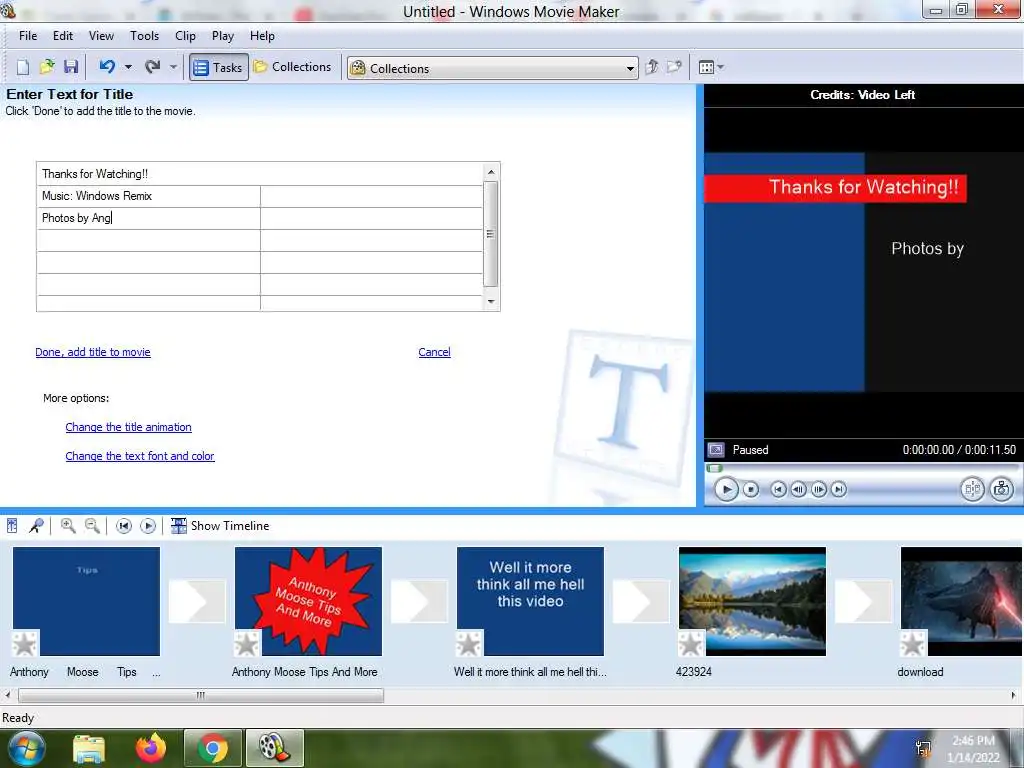
Task: Click video effect star on 423924 clip
Action: pyautogui.click(x=691, y=644)
